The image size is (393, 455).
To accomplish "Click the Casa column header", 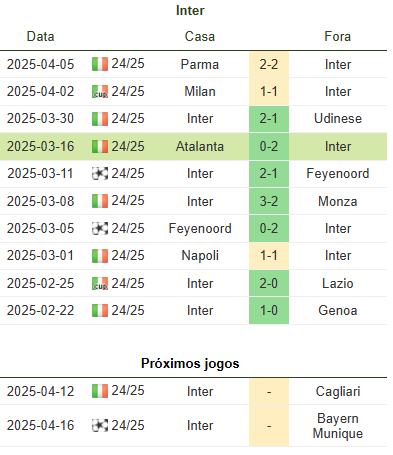I will (x=200, y=36).
